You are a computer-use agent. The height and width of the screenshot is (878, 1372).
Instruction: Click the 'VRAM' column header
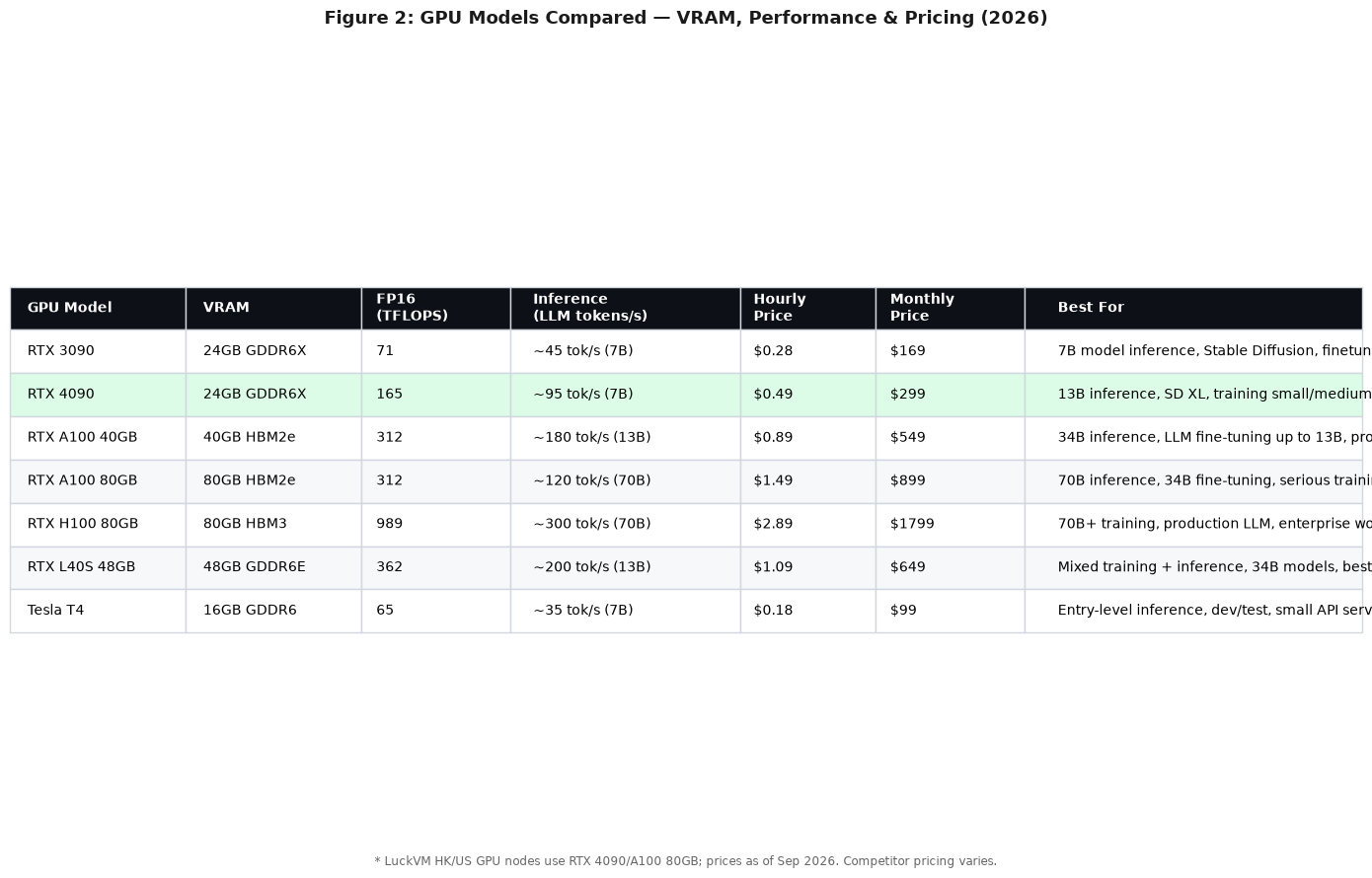(273, 308)
